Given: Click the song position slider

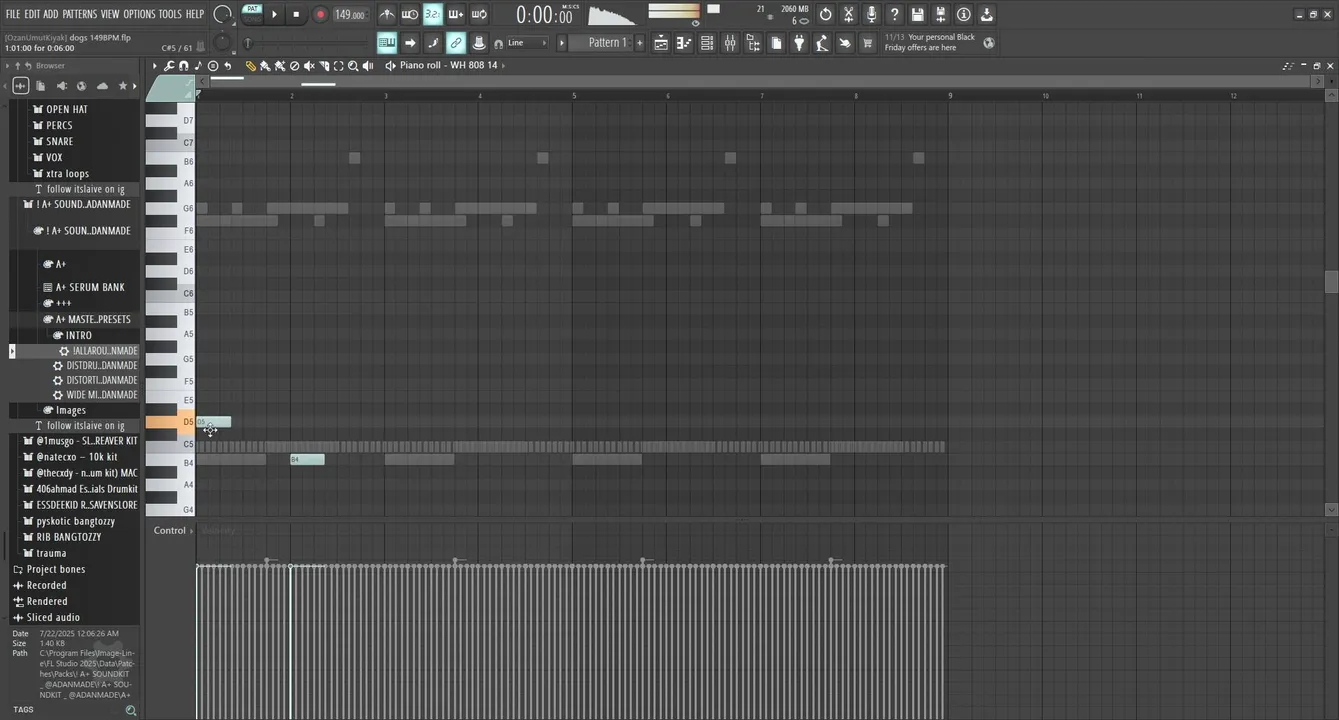Looking at the screenshot, I should [307, 43].
